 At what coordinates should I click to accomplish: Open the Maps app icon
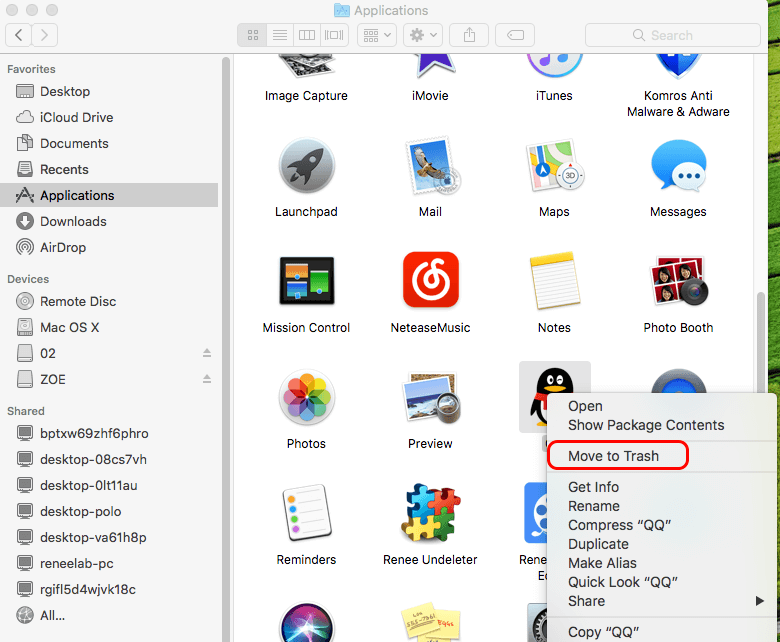point(554,167)
